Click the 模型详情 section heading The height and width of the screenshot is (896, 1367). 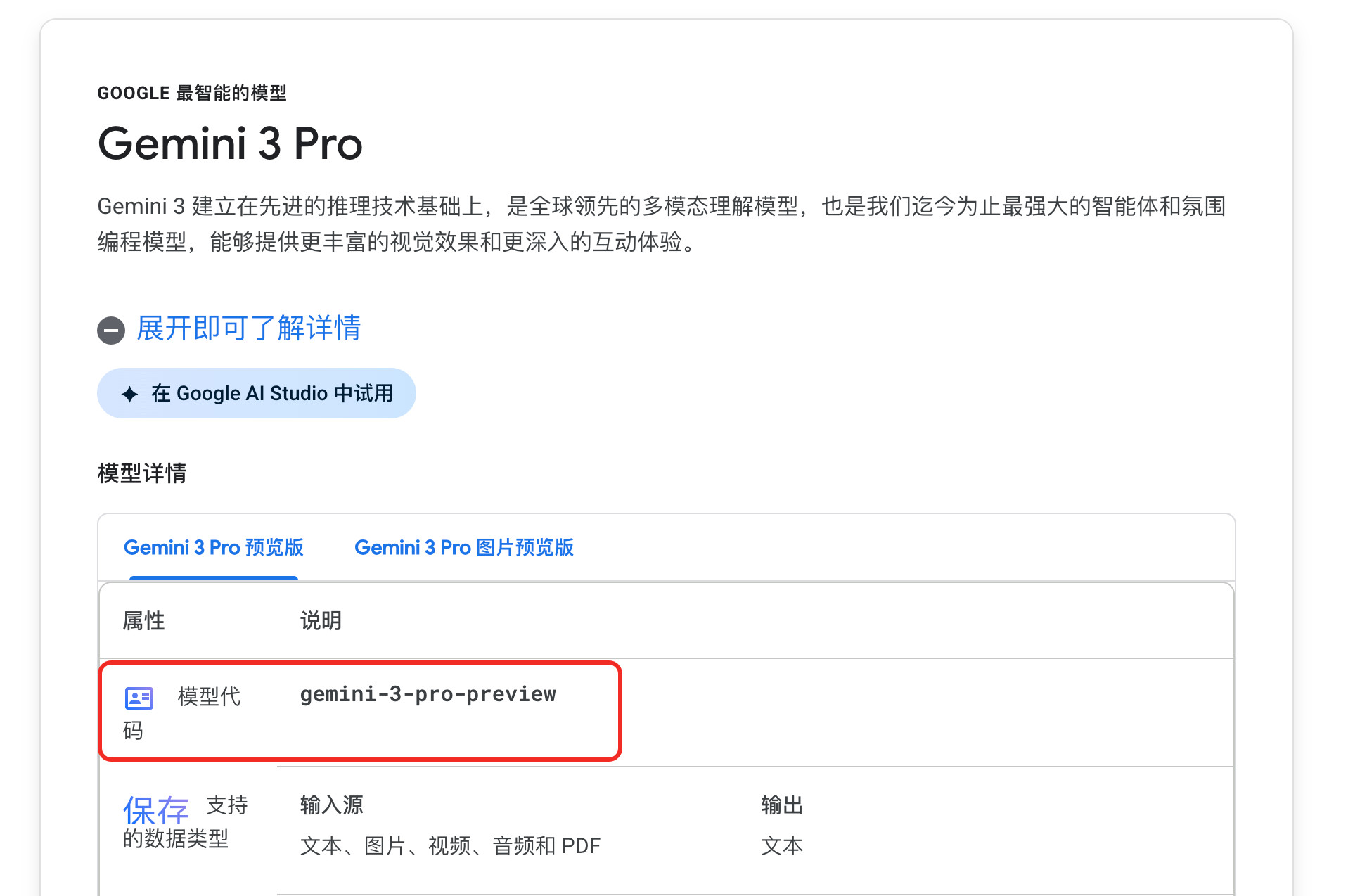click(142, 473)
